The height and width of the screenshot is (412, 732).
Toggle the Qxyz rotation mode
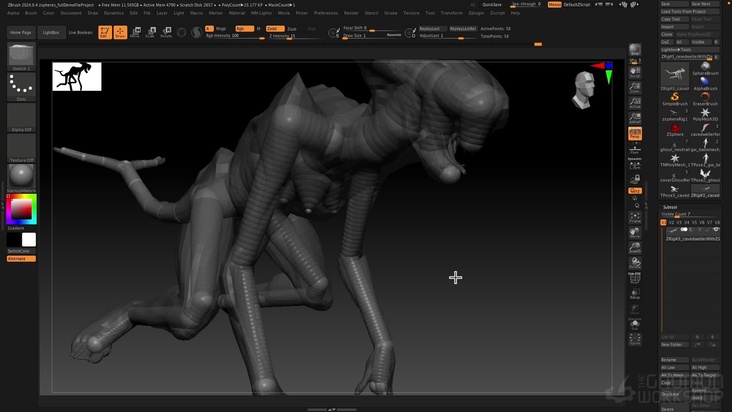635,191
